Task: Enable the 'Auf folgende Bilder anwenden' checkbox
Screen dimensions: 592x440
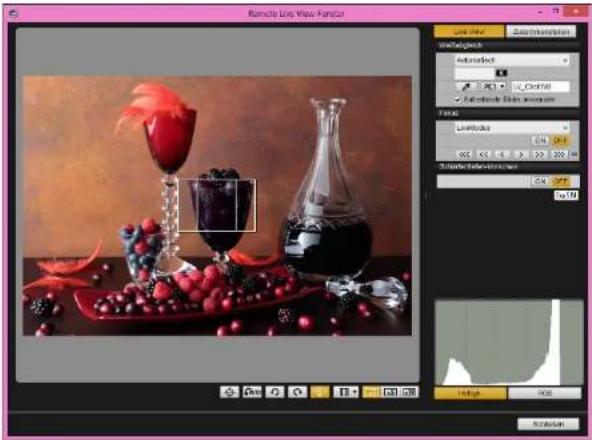Action: tap(458, 100)
